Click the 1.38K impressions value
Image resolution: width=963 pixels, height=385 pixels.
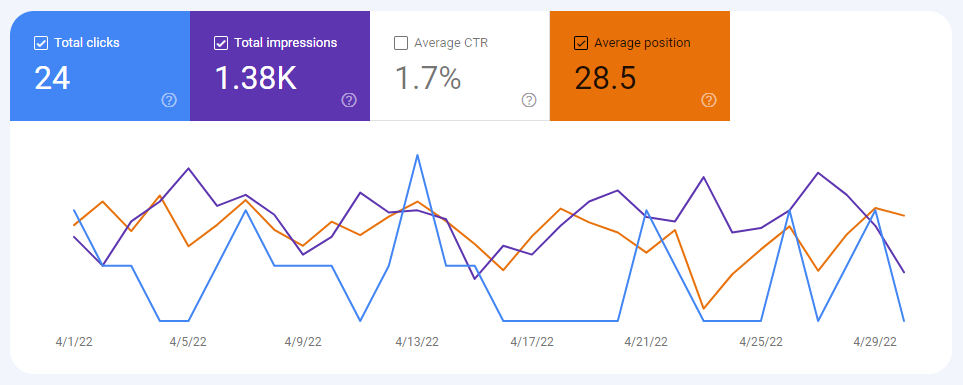(x=255, y=79)
